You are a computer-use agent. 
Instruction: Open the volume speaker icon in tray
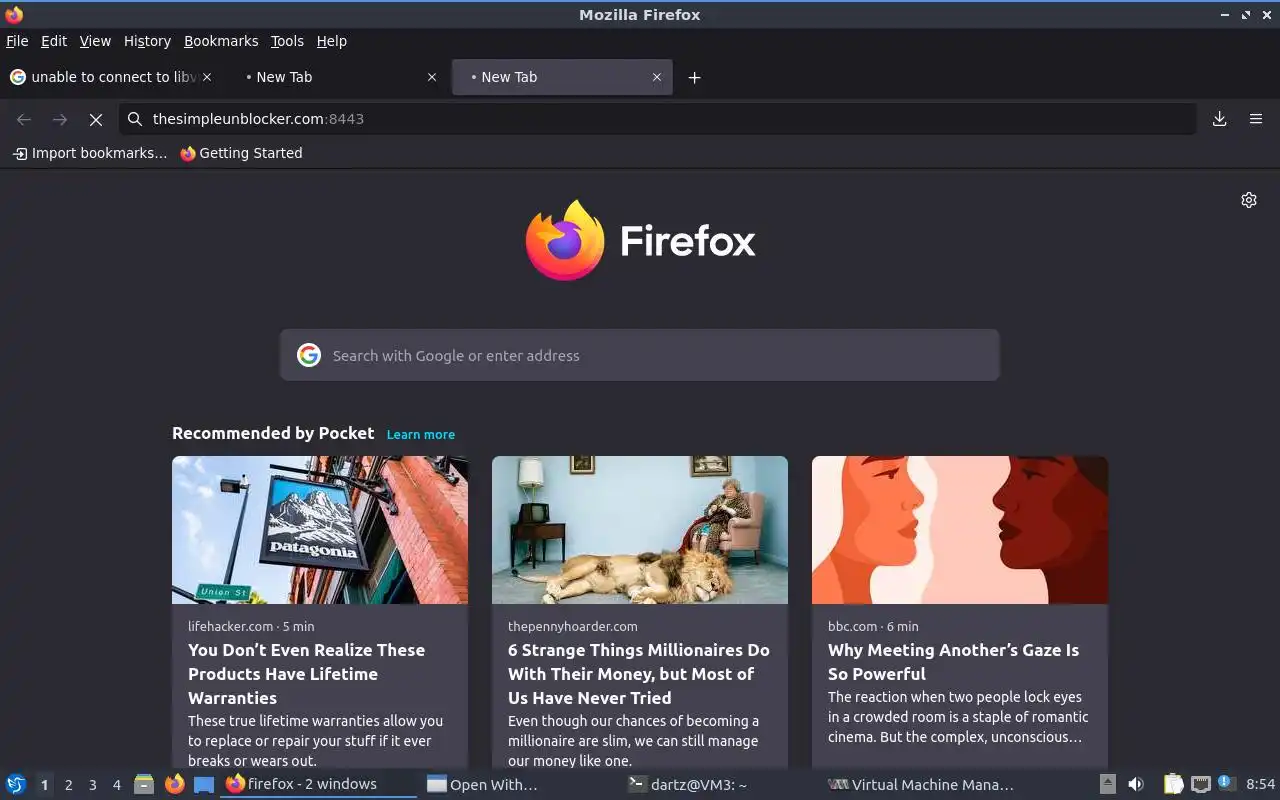1136,784
